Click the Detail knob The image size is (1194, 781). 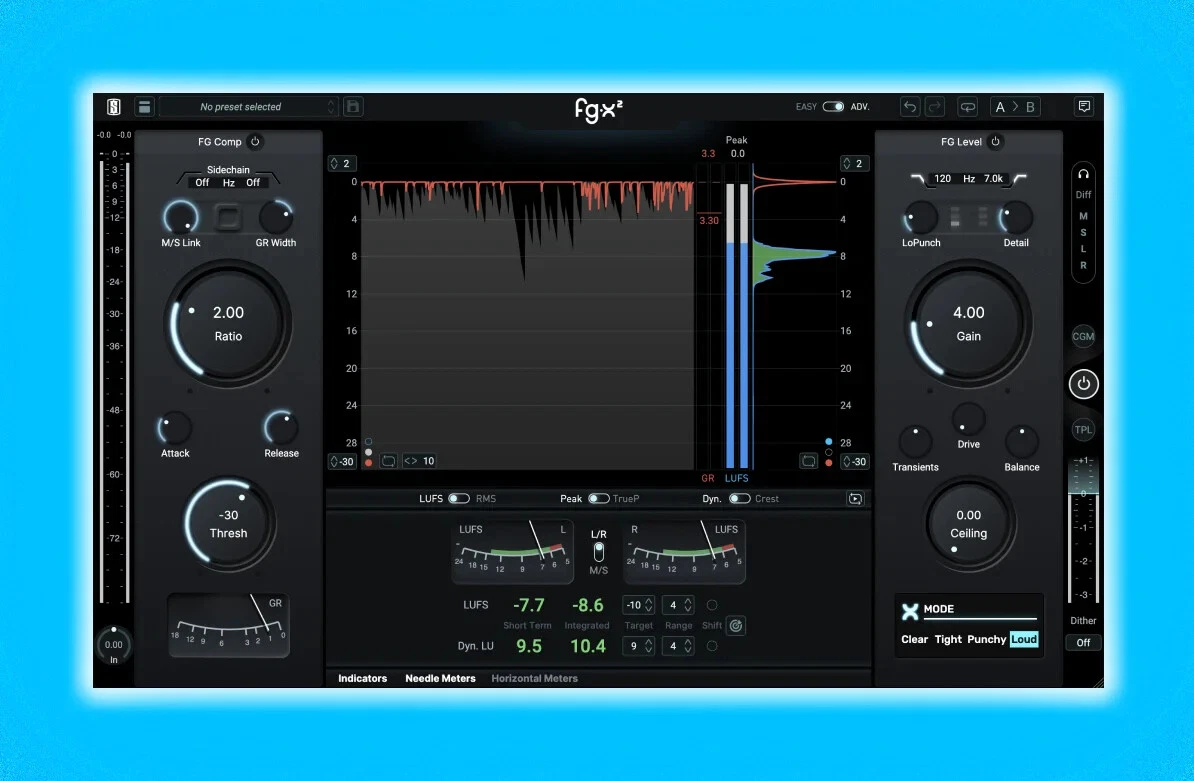pos(1016,218)
